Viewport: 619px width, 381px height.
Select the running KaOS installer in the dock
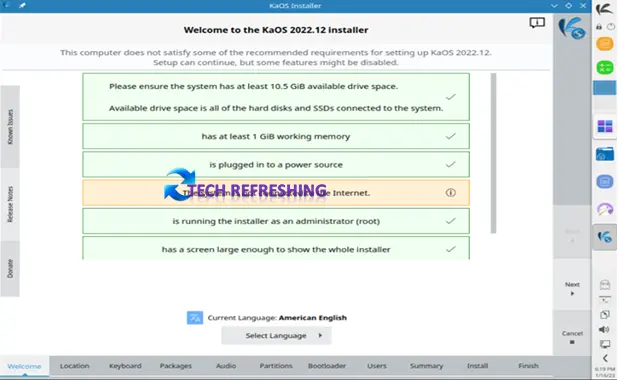pyautogui.click(x=604, y=236)
